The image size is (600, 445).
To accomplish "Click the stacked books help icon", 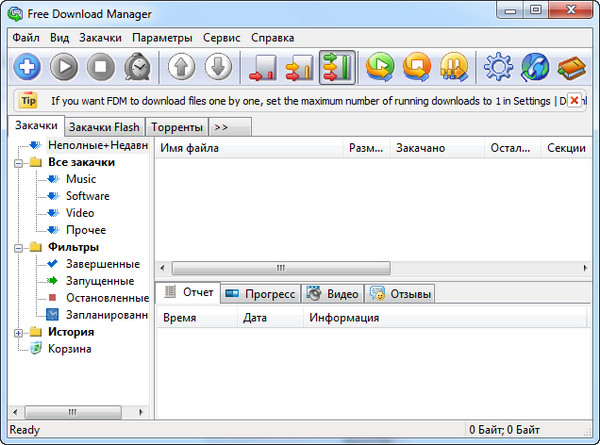I will pos(571,68).
